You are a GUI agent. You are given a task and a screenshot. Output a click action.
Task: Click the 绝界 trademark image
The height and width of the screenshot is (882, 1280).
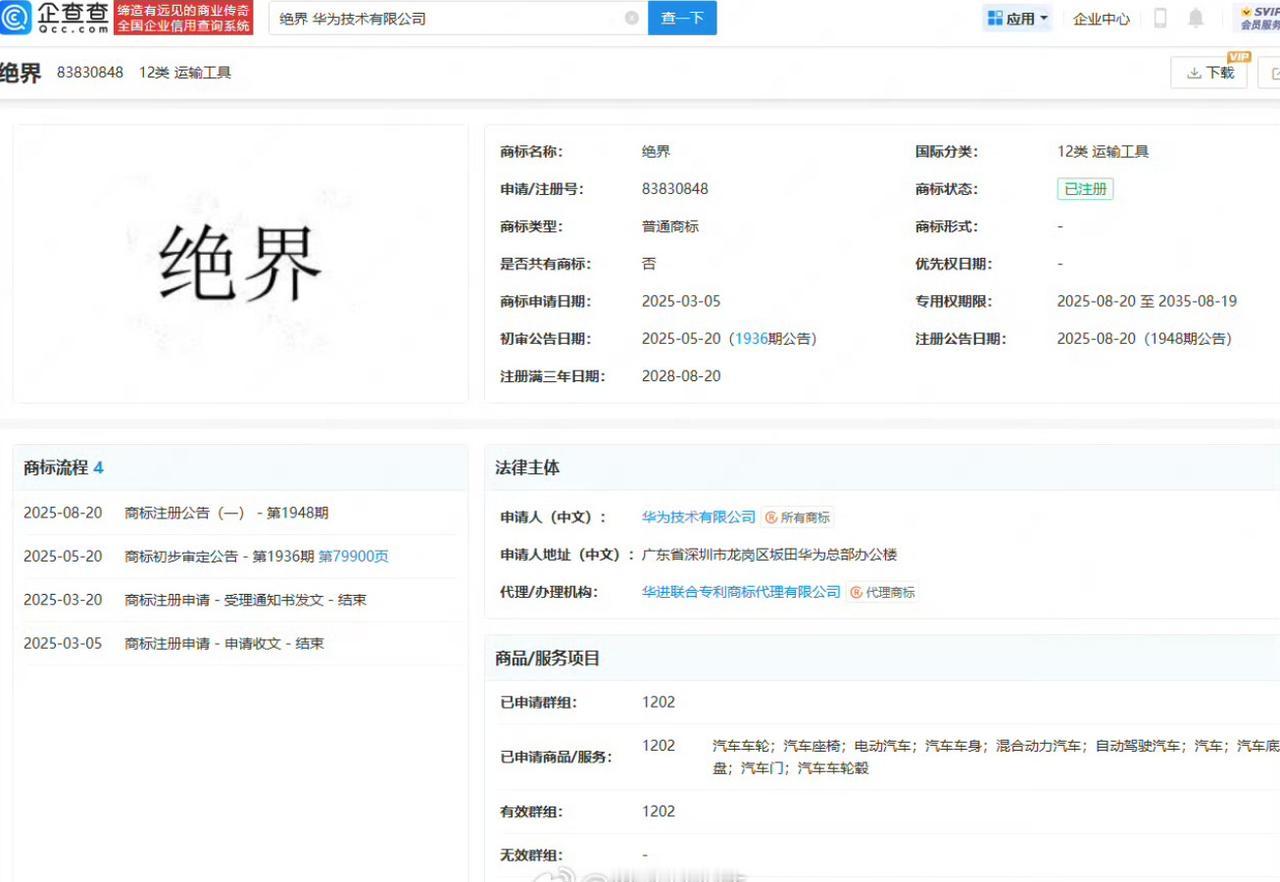240,264
